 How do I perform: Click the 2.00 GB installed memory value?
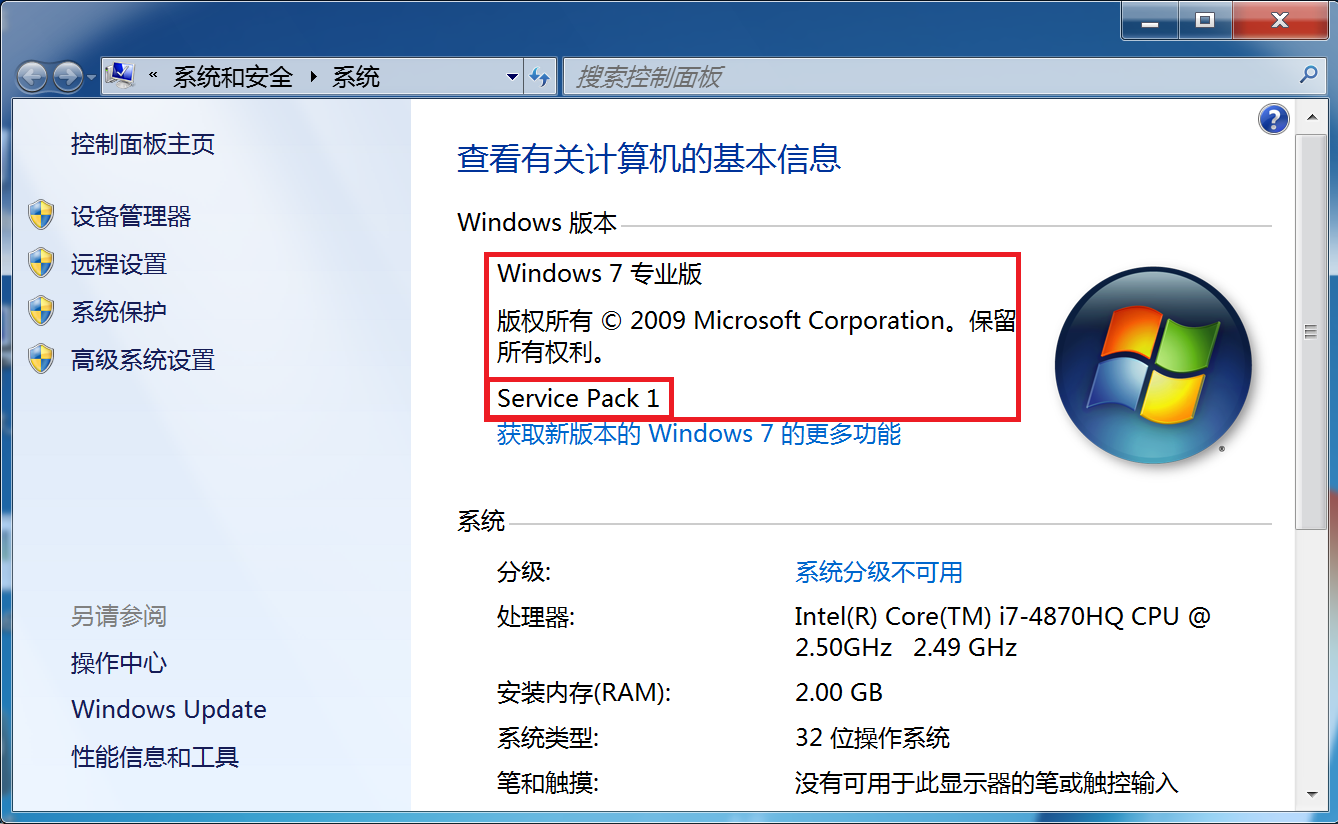(x=839, y=692)
